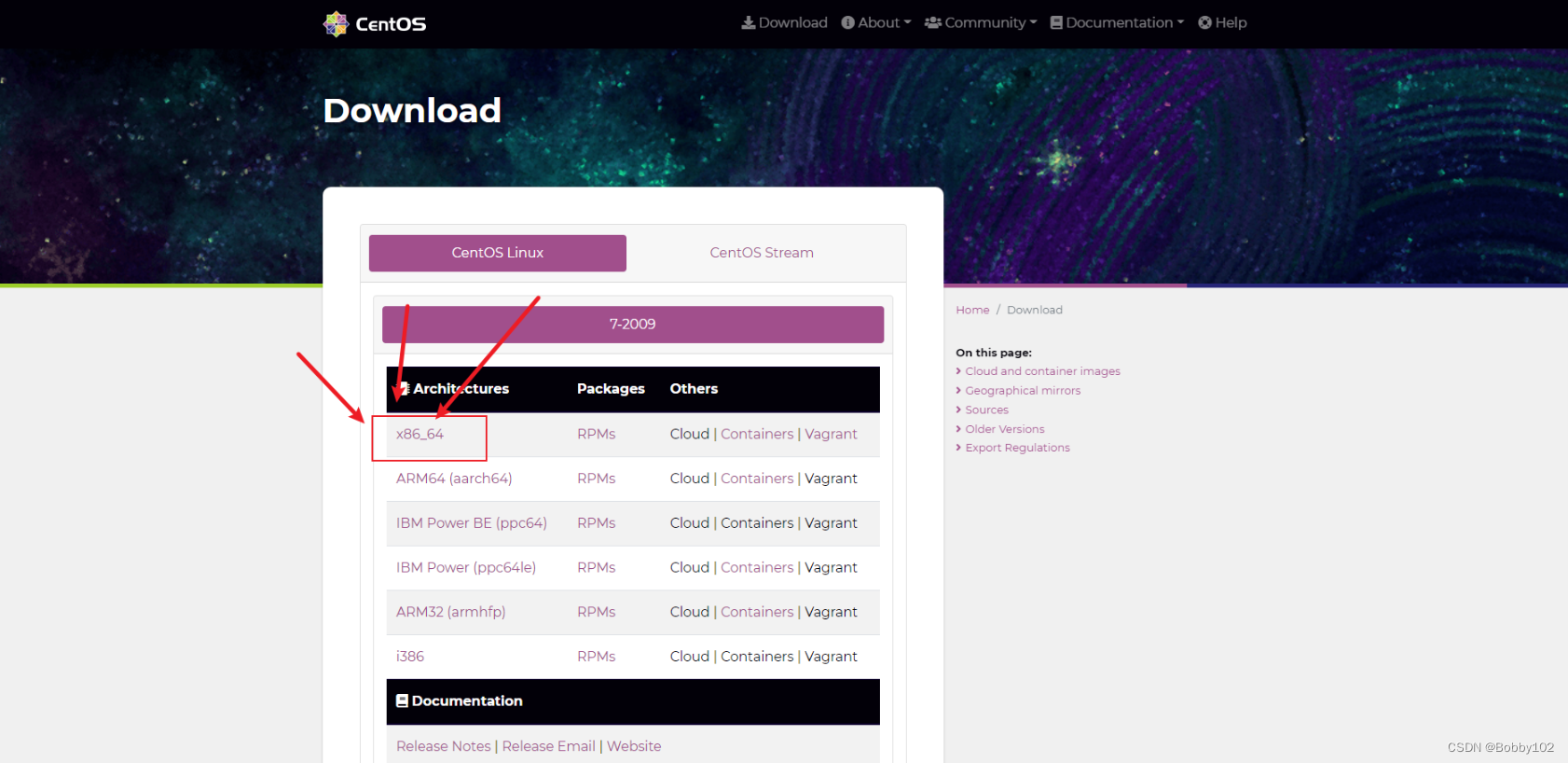Screen dimensions: 1568x763
Task: Expand the Community dropdown menu
Action: pyautogui.click(x=981, y=22)
